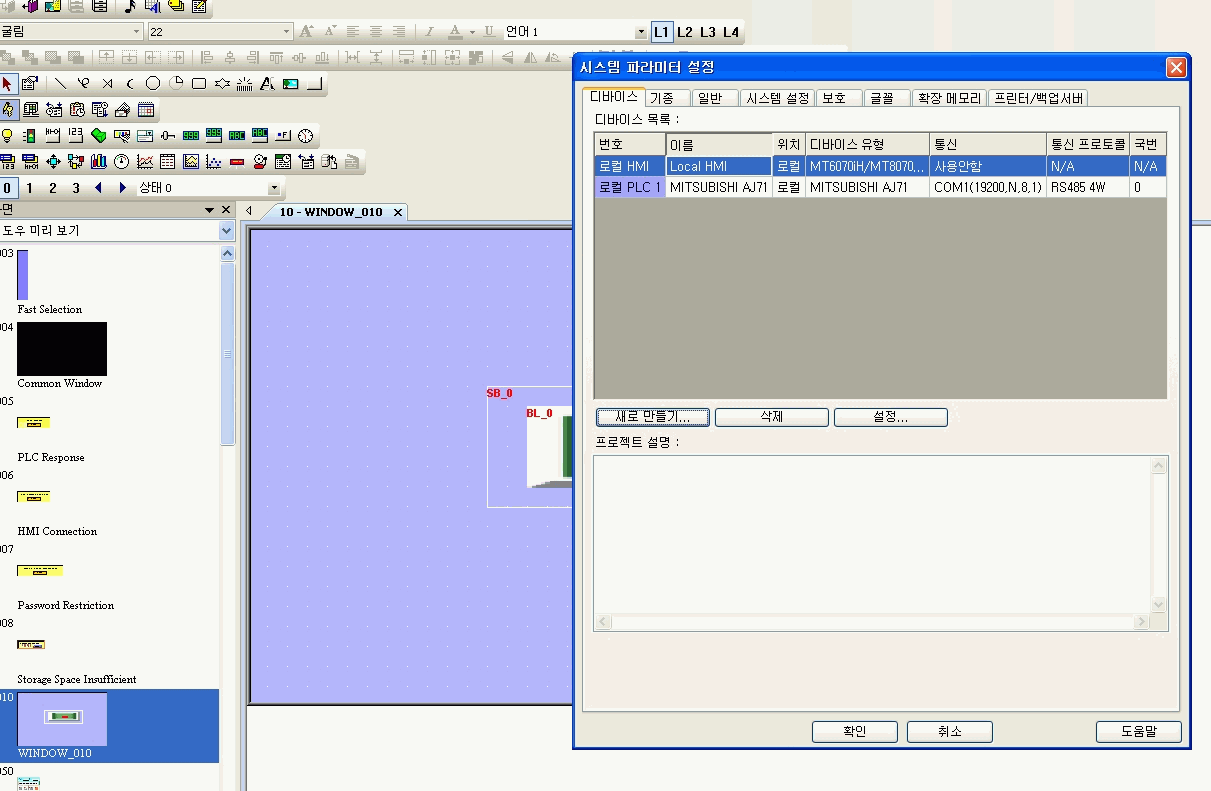
Task: Insert a bar graph object
Action: (99, 162)
